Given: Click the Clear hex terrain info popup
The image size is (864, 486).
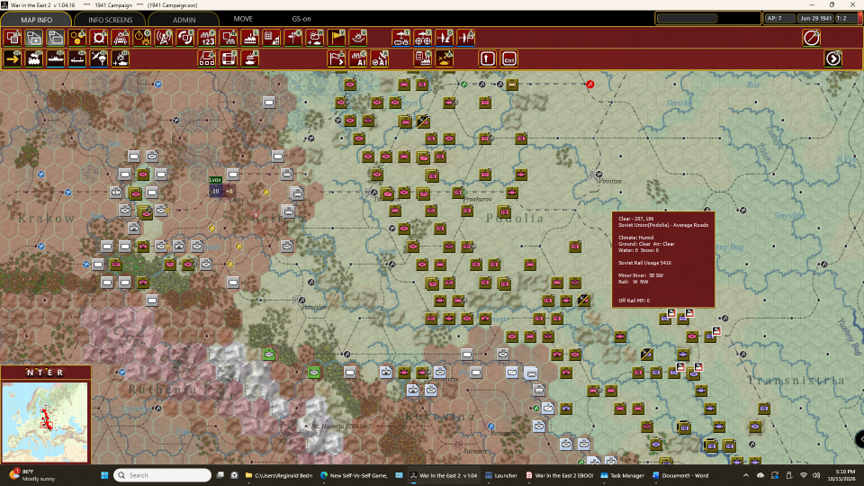Looking at the screenshot, I should coord(663,259).
